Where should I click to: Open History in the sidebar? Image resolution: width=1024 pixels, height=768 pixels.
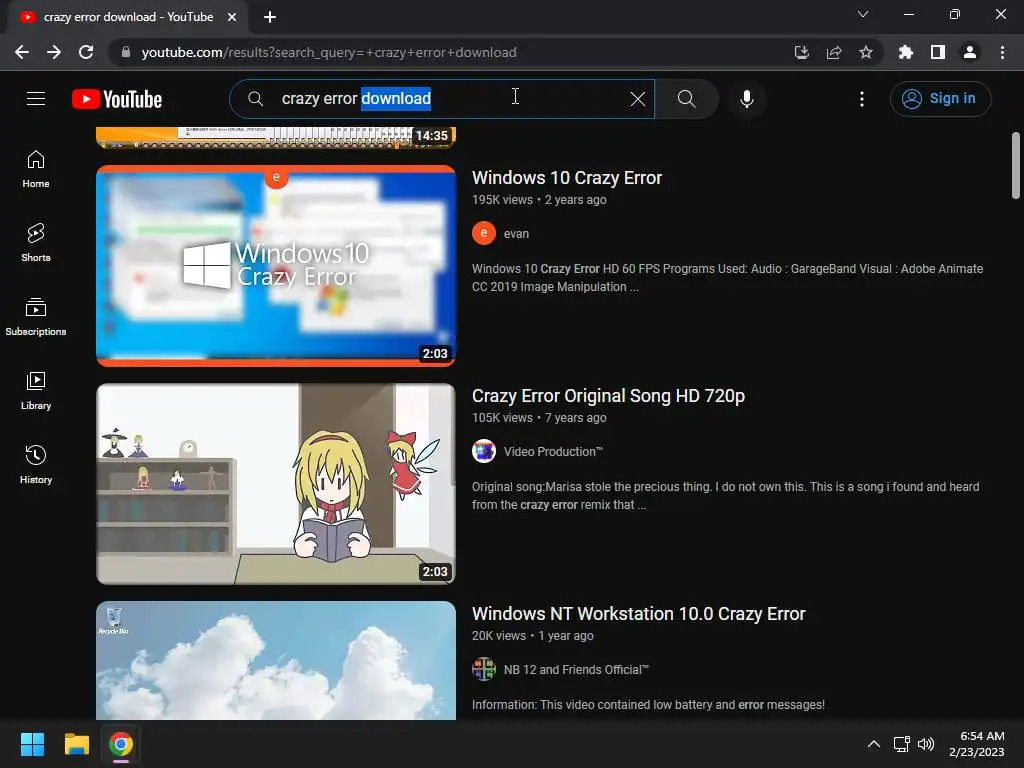pos(36,464)
